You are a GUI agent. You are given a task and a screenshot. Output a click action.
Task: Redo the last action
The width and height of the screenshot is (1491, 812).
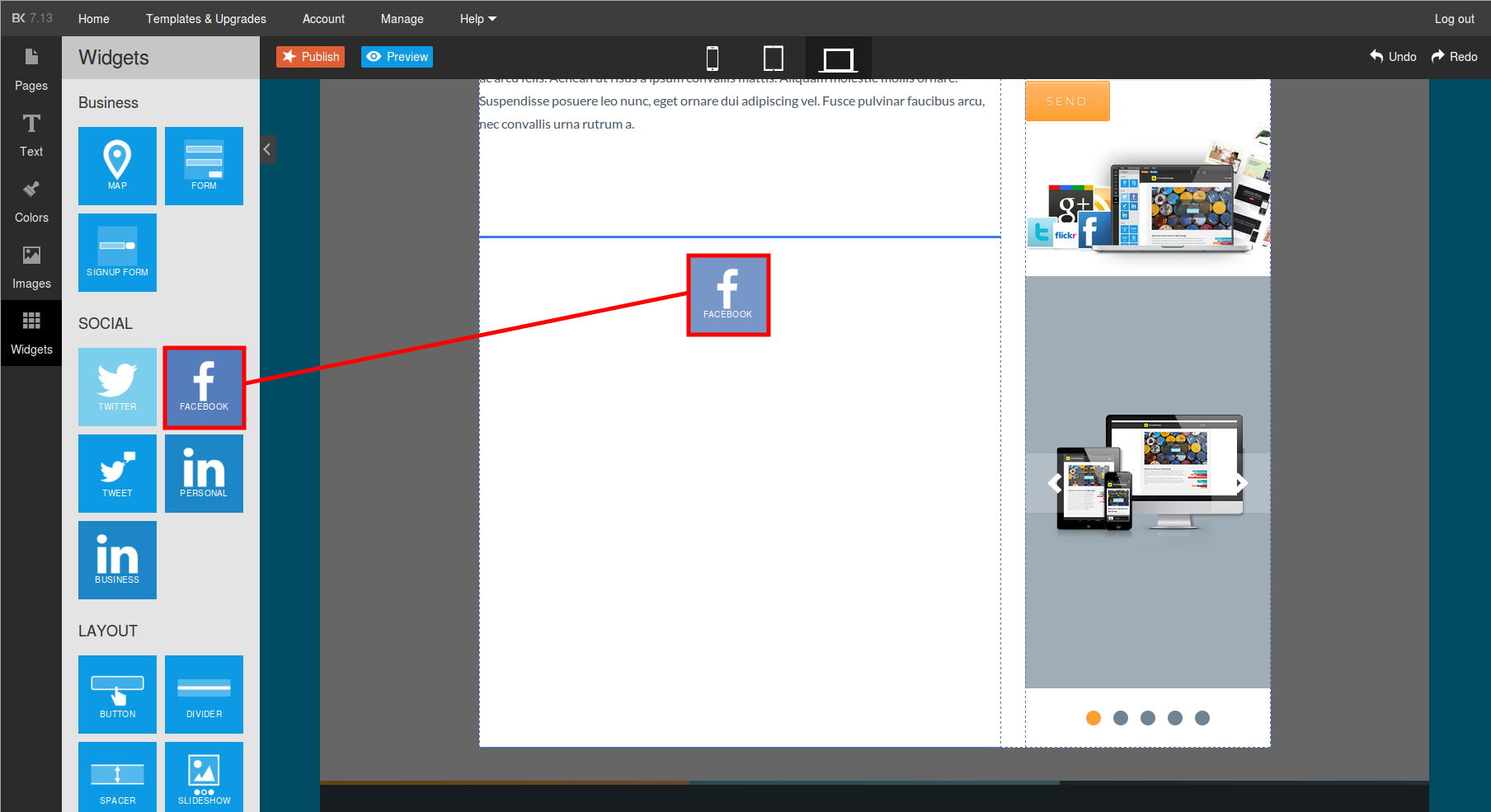tap(1454, 57)
